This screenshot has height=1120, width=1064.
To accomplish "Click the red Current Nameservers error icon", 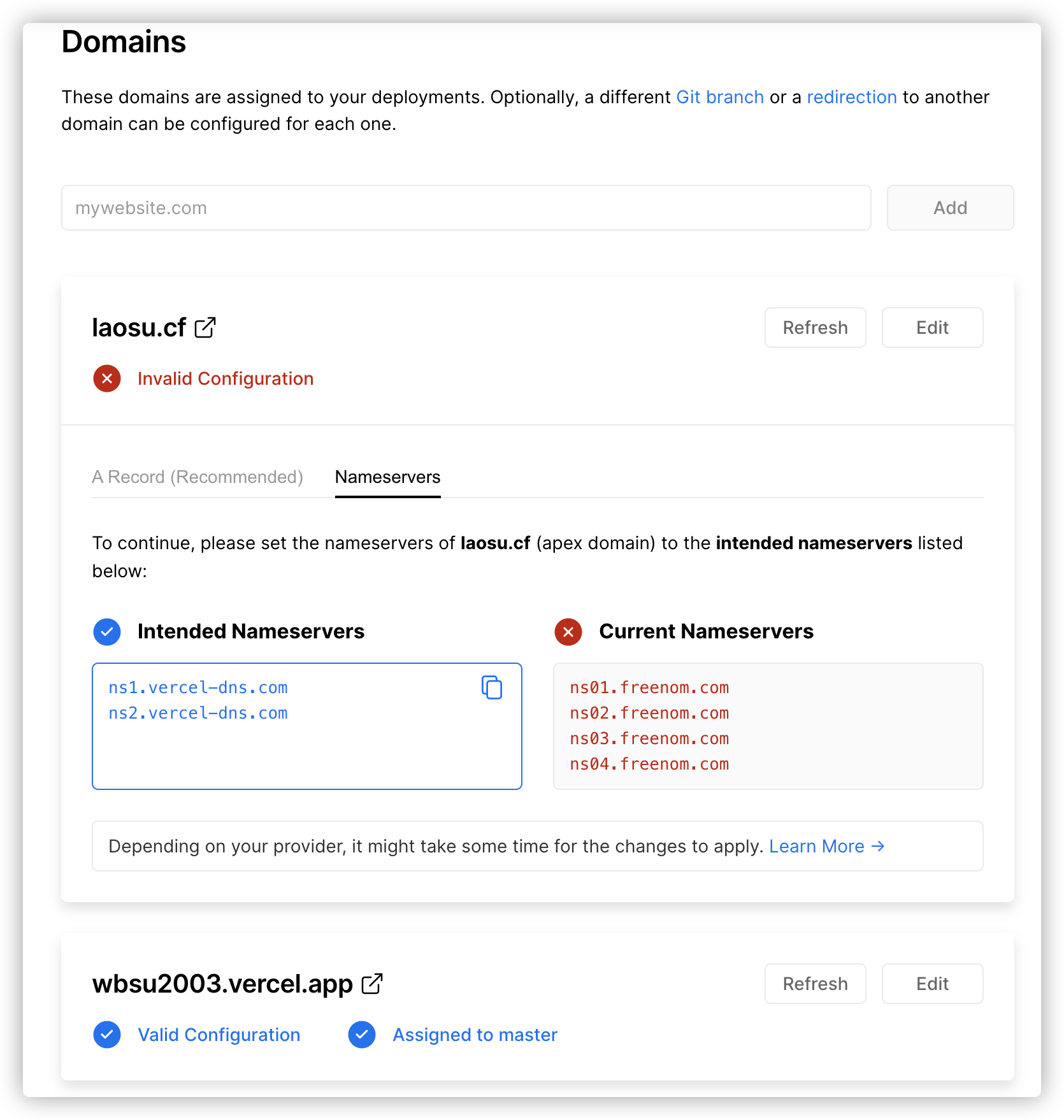I will tap(568, 631).
